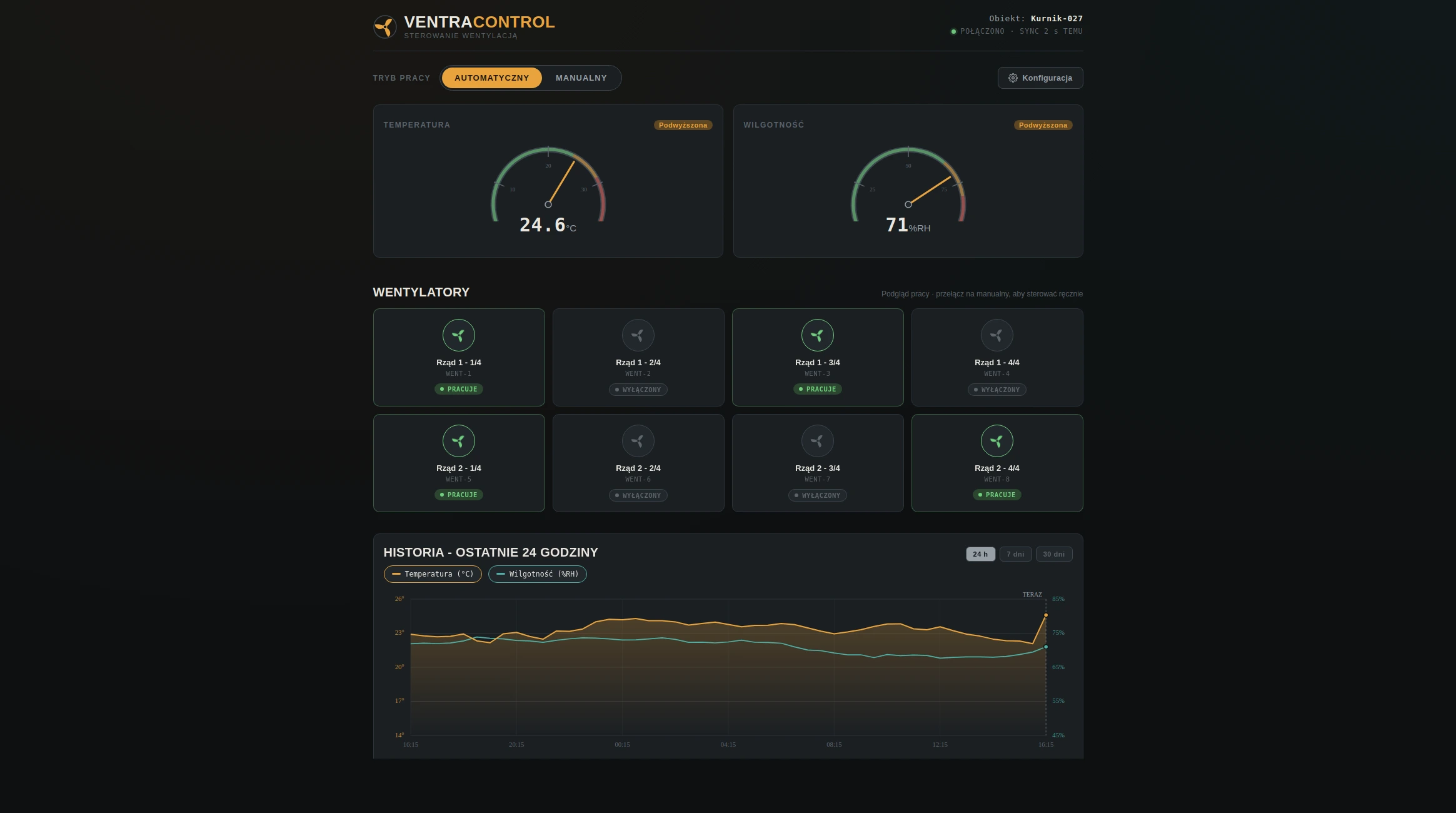This screenshot has height=813, width=1456.
Task: Click the temperature gauge needle
Action: [561, 183]
